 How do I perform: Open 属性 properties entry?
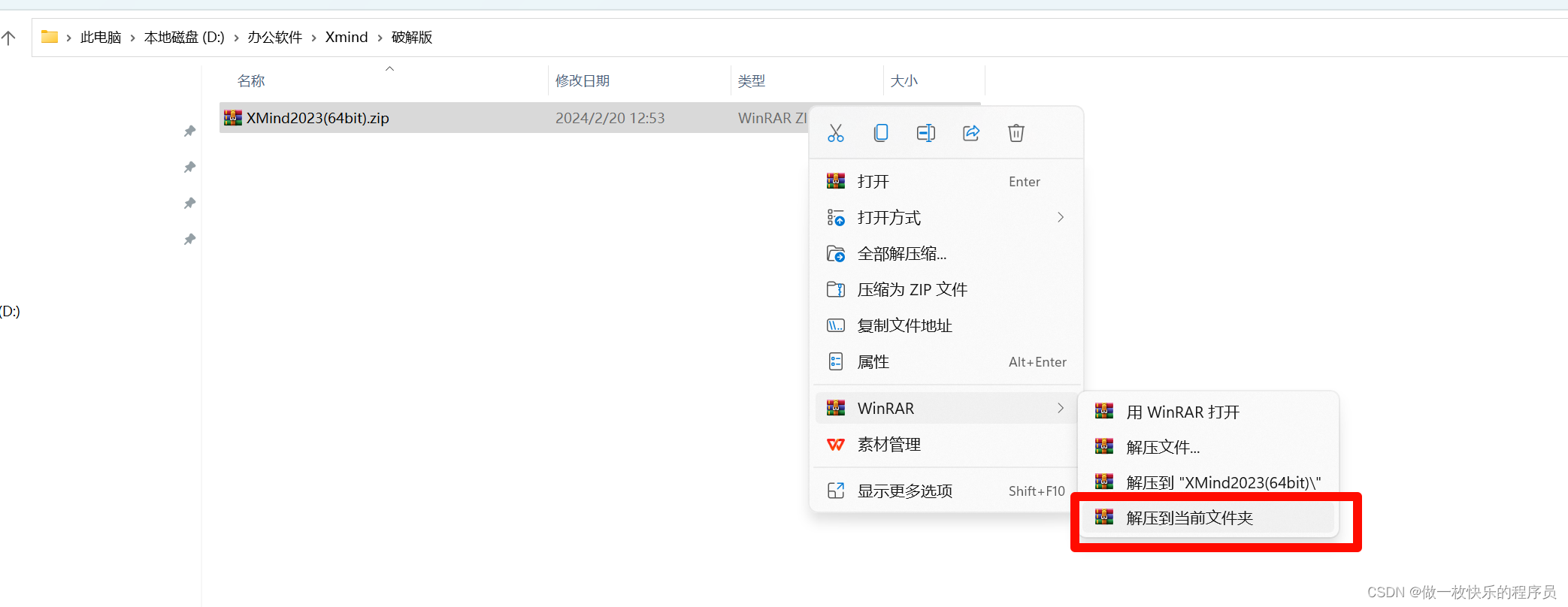(946, 361)
